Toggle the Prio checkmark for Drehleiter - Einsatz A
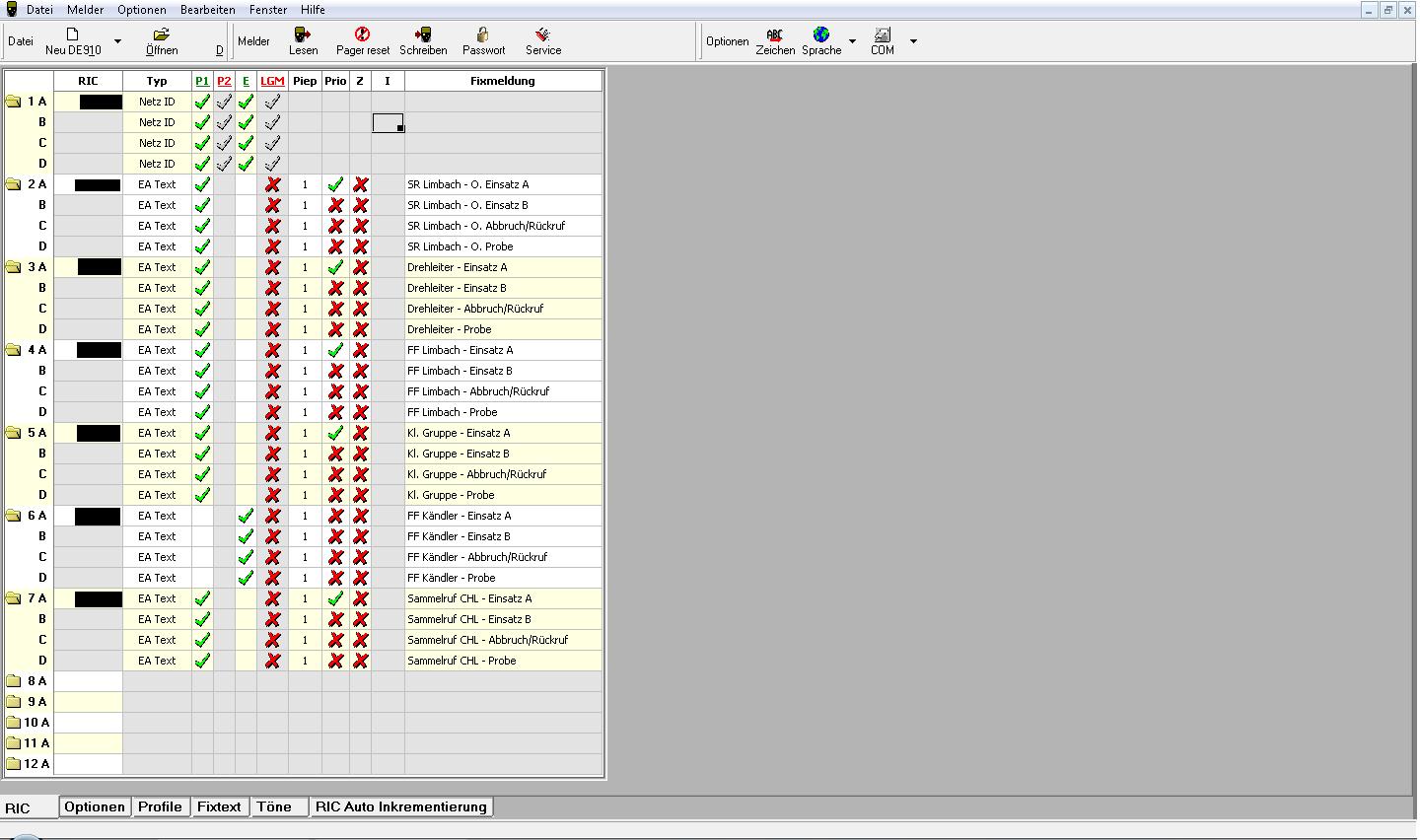This screenshot has height=840, width=1420. (x=335, y=267)
